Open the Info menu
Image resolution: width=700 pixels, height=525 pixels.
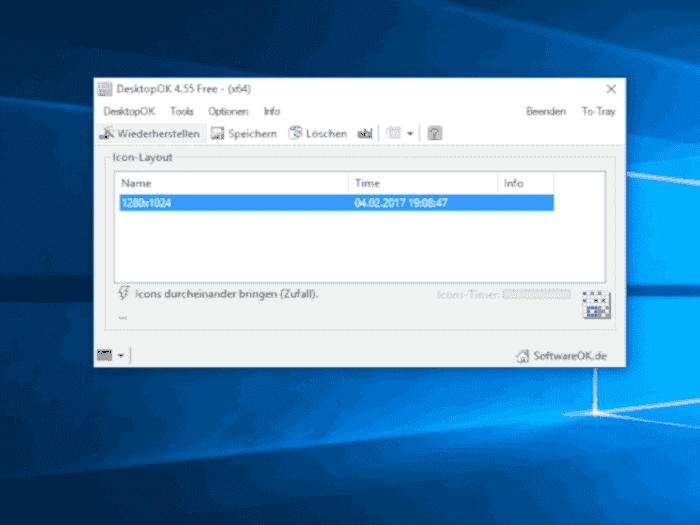272,111
